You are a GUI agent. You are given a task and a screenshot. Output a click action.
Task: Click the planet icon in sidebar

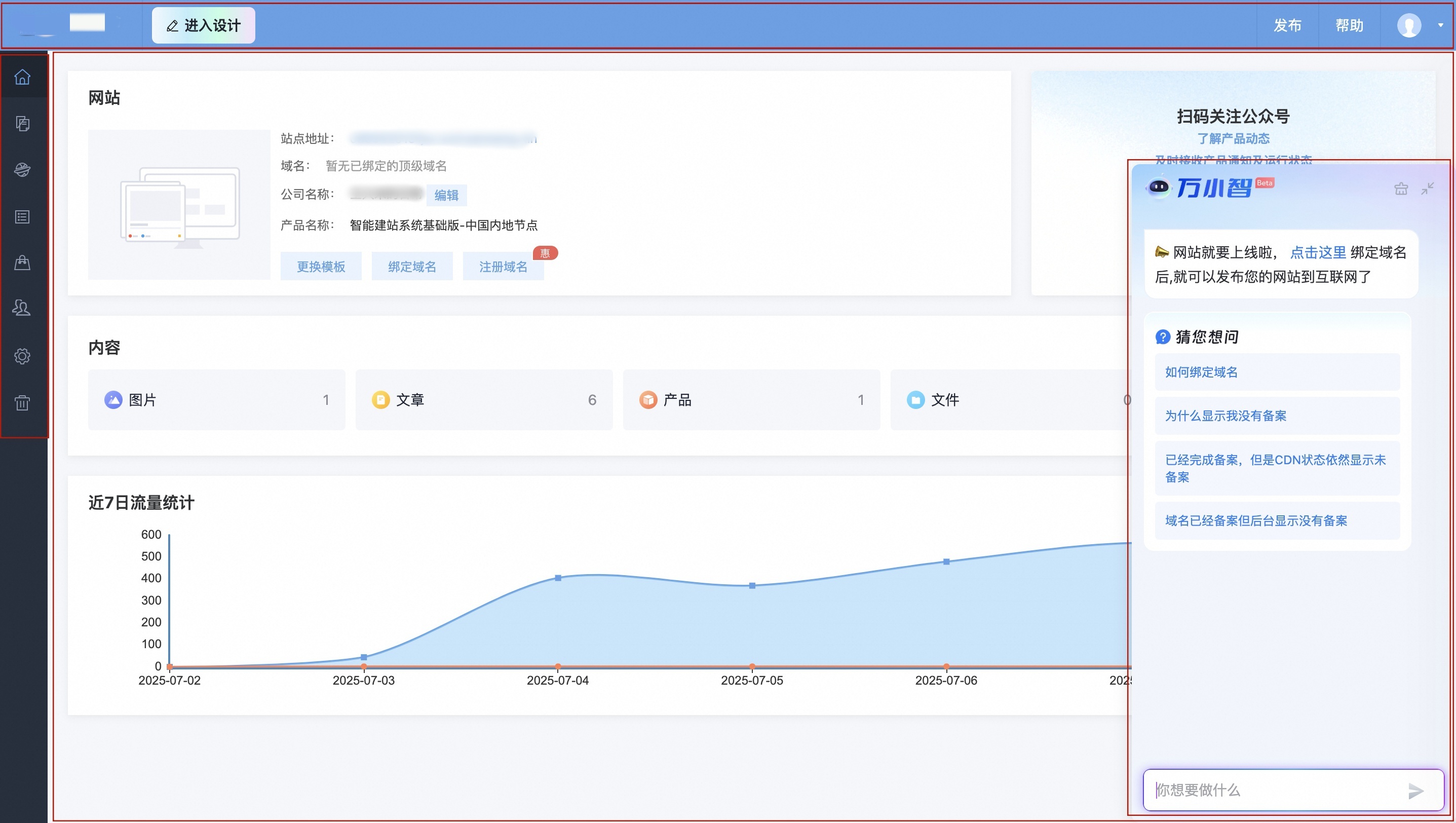pos(22,170)
